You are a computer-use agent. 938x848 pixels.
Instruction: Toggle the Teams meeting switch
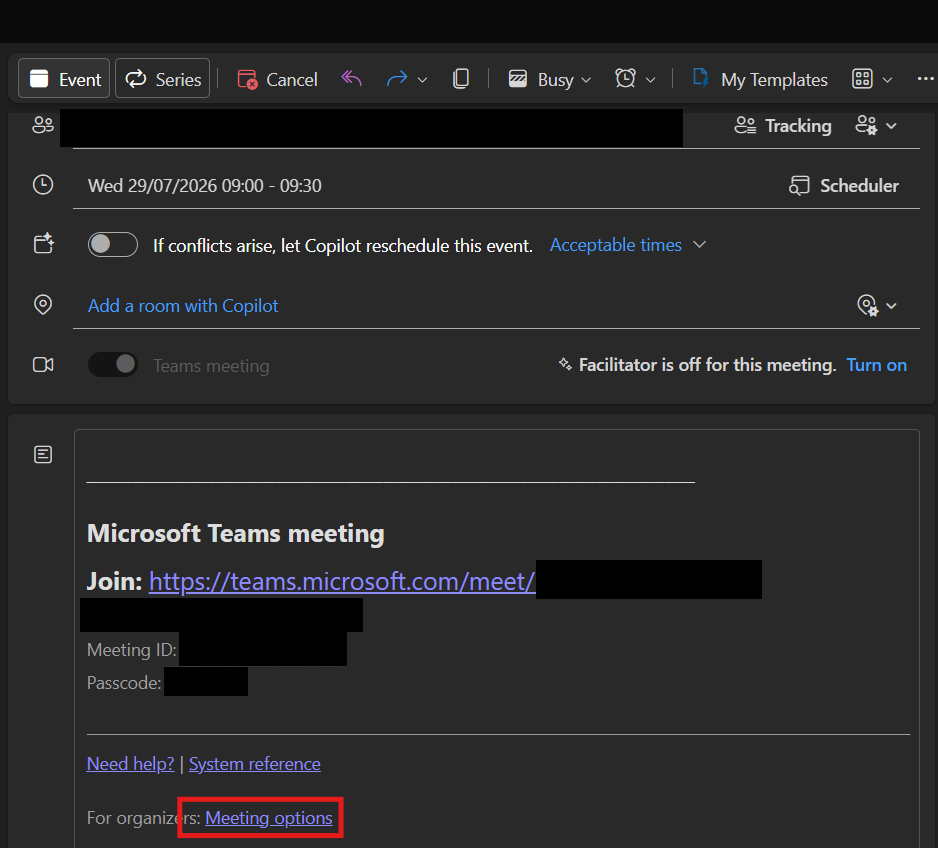pos(112,364)
